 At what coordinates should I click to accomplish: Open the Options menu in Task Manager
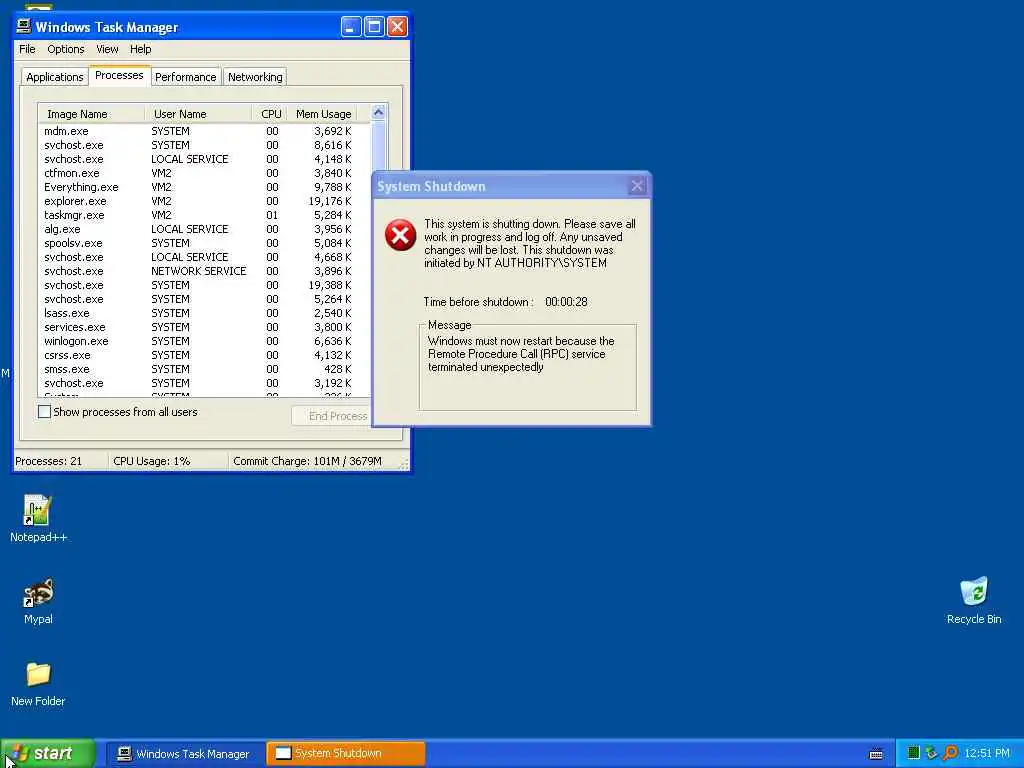tap(66, 49)
